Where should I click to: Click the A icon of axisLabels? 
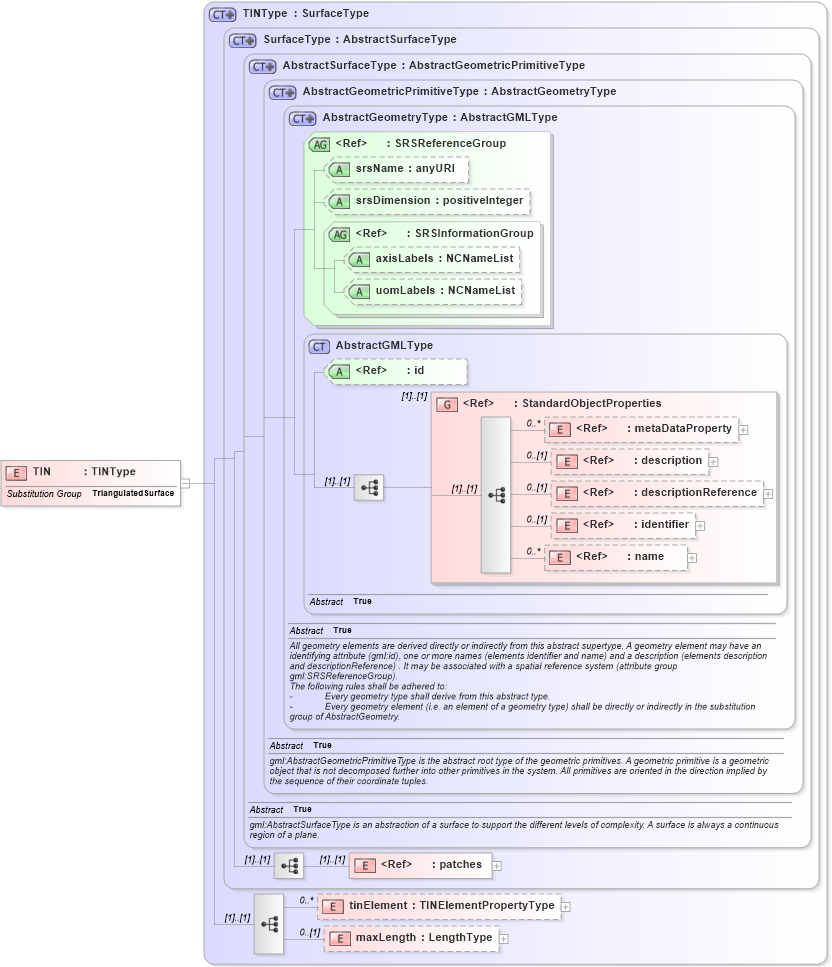point(360,260)
